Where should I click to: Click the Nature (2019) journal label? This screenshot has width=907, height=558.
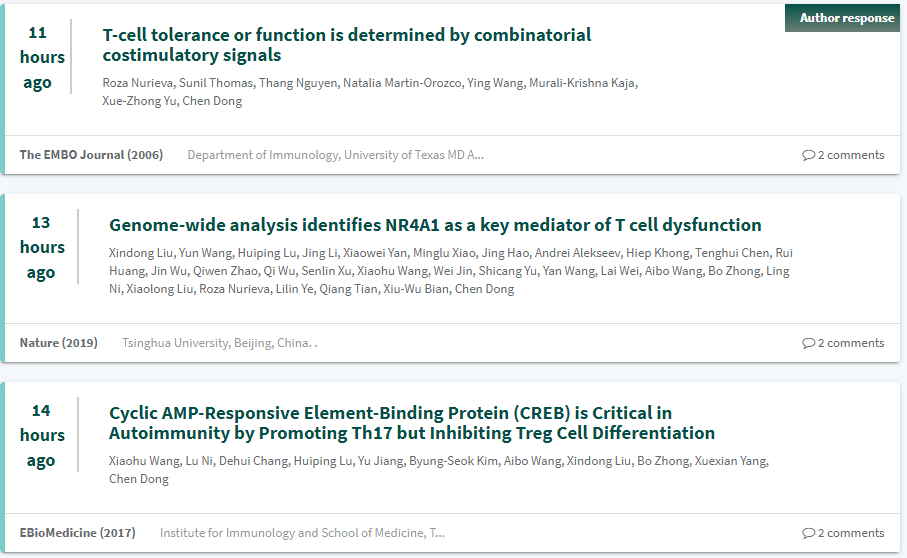coord(59,343)
